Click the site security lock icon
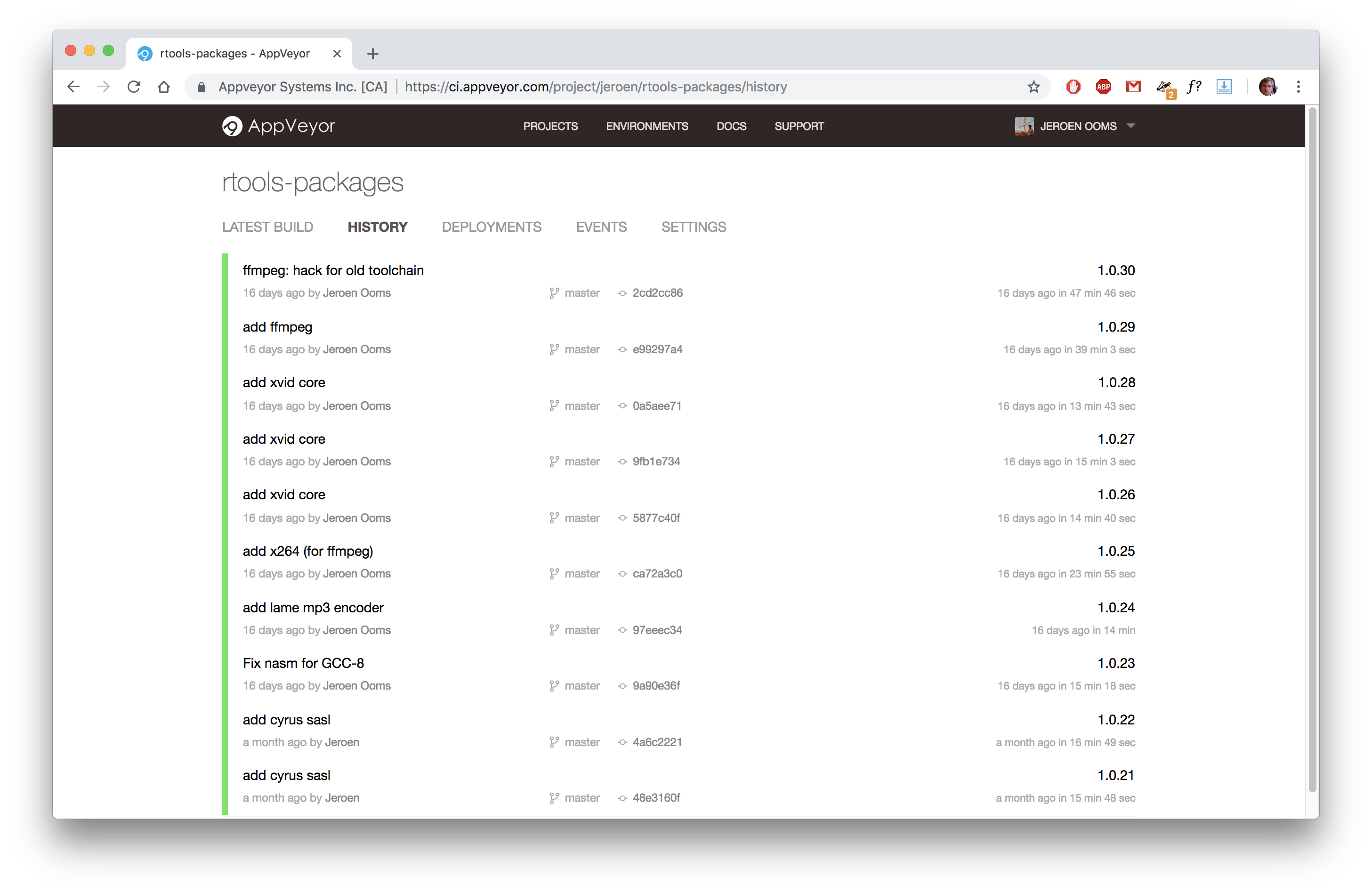 201,87
